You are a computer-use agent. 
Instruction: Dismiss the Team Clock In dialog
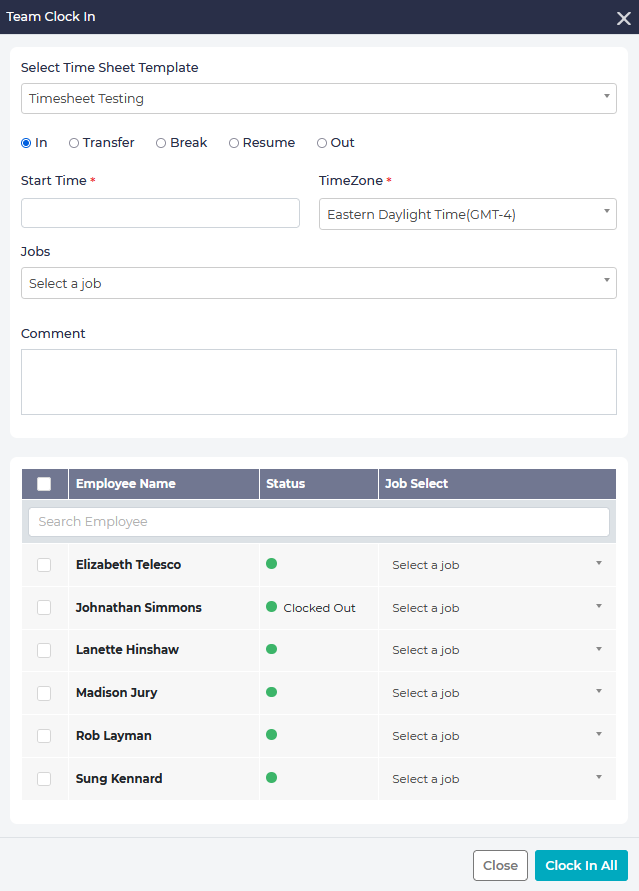click(x=623, y=17)
